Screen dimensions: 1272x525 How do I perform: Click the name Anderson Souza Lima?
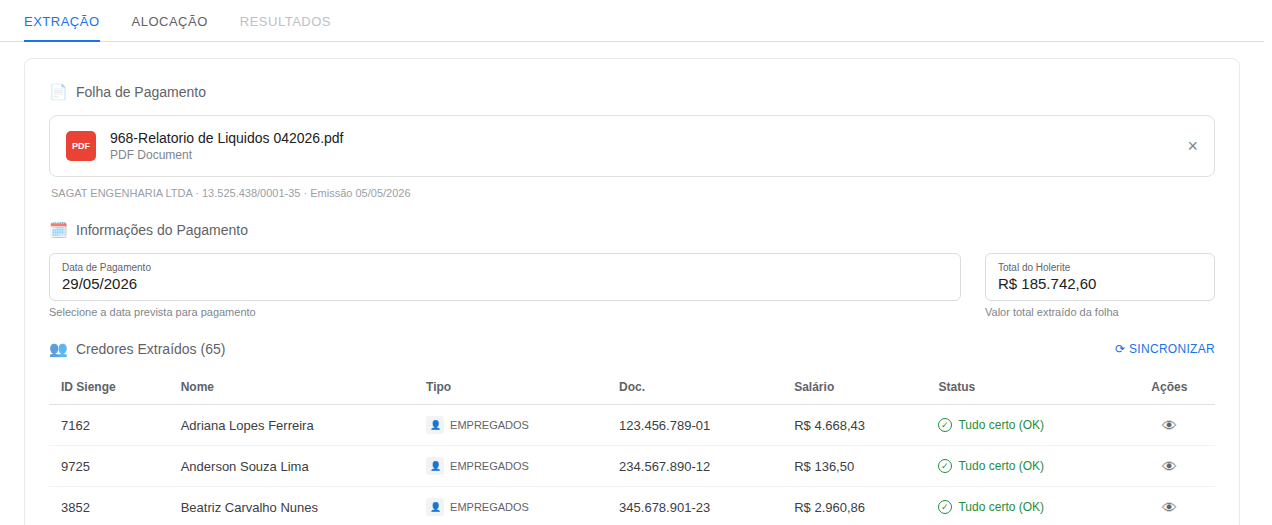(245, 466)
